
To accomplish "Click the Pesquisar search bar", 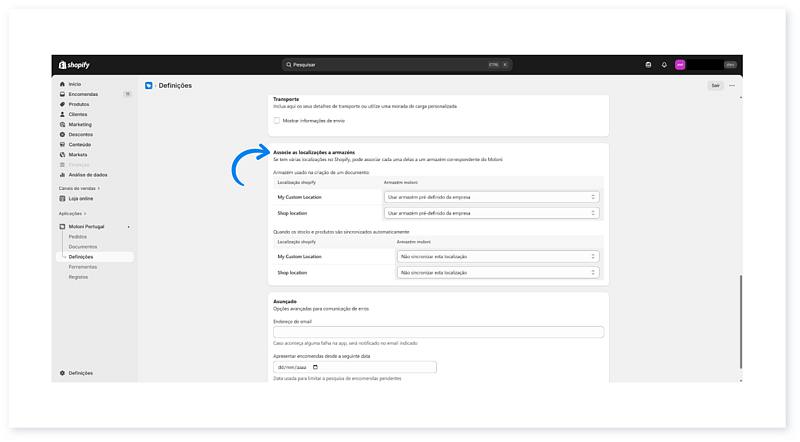I will point(397,65).
